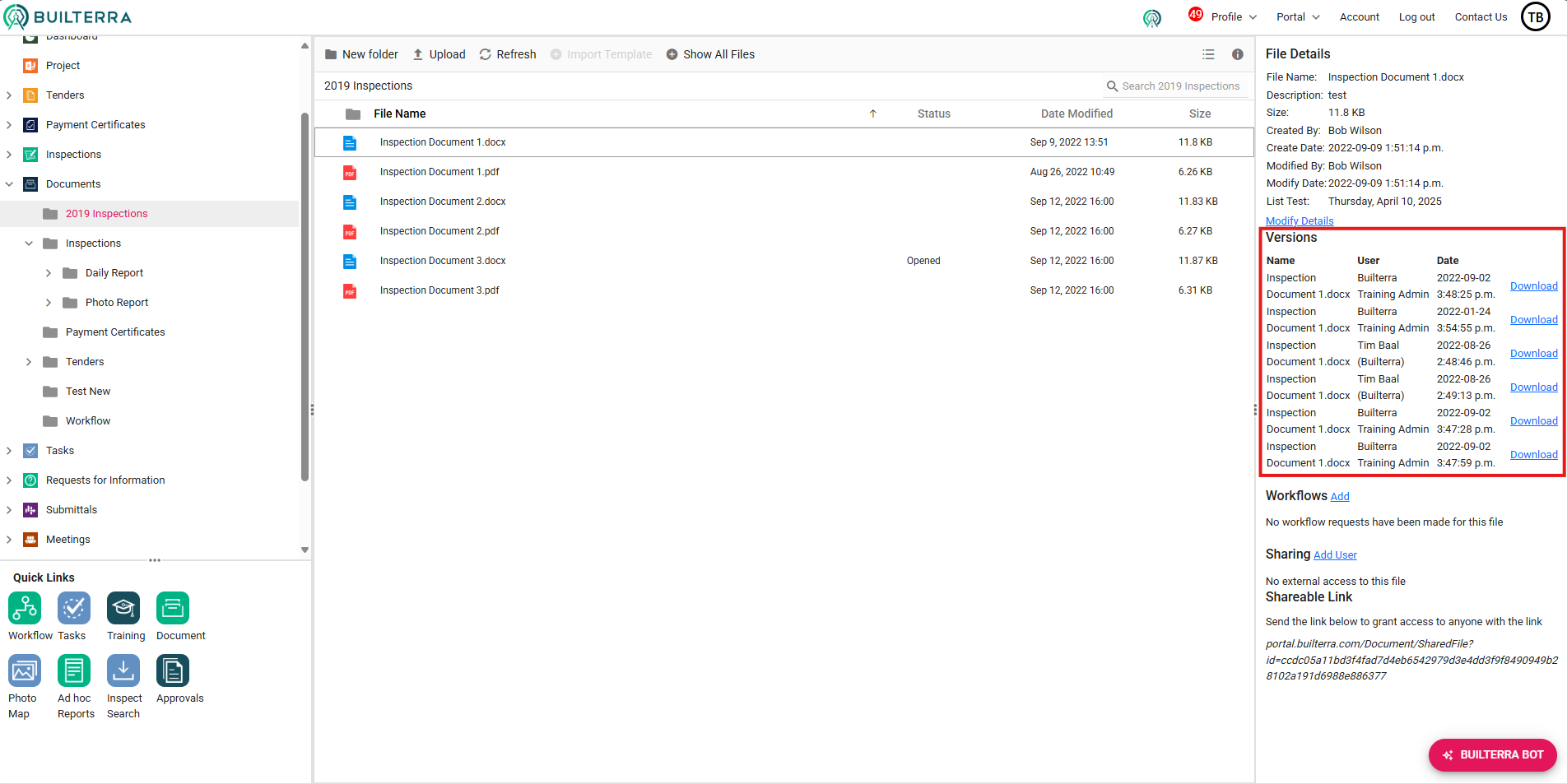Image resolution: width=1567 pixels, height=784 pixels.
Task: Collapse the Documents tree node
Action: point(9,184)
